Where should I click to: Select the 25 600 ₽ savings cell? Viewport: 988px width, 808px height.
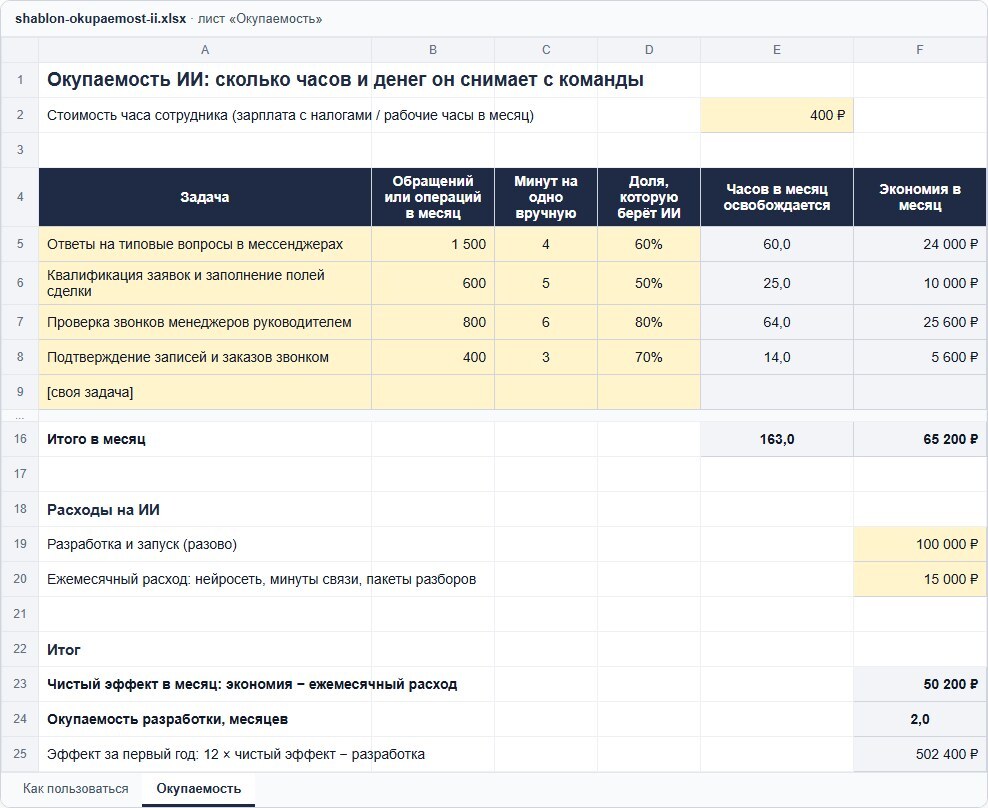coord(920,322)
